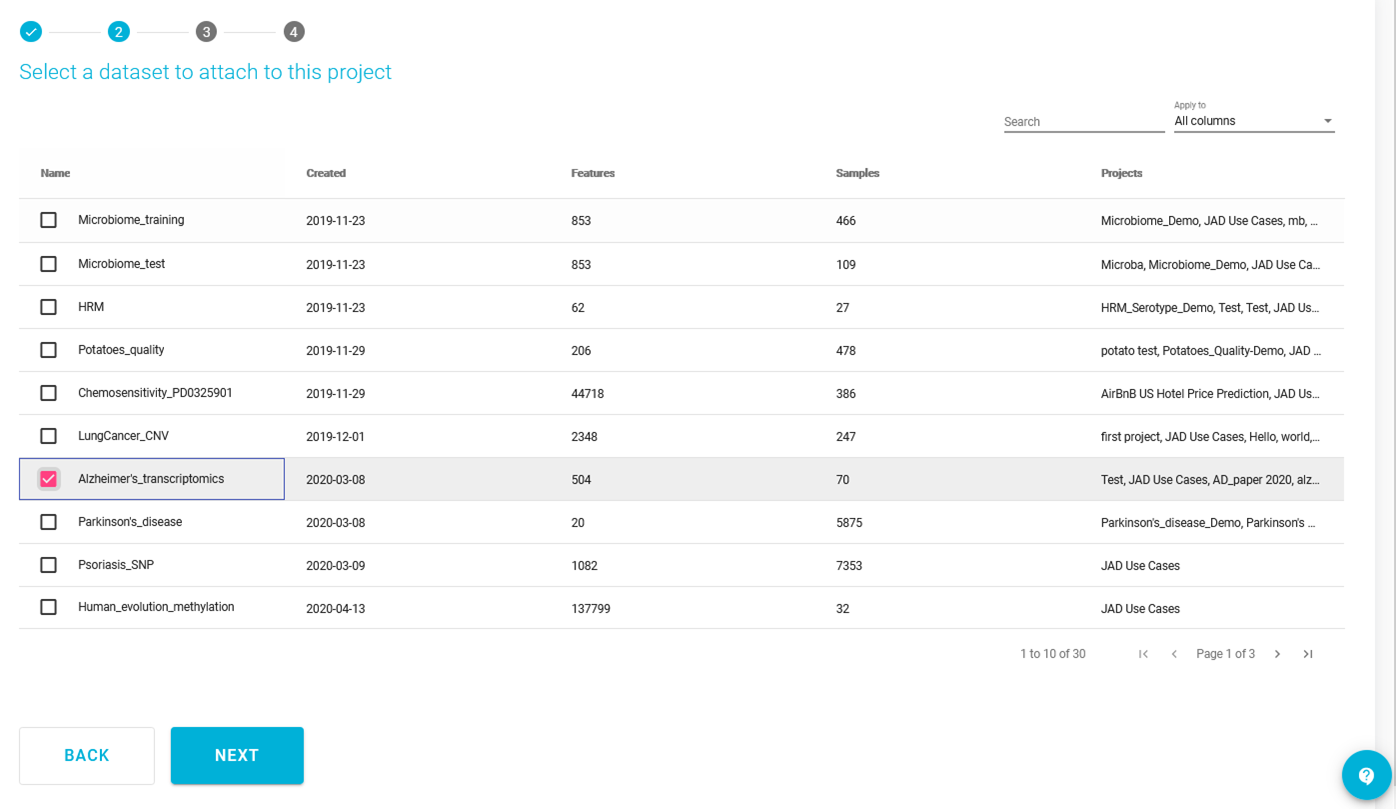
Task: Sort by Projects column header
Action: (1122, 173)
